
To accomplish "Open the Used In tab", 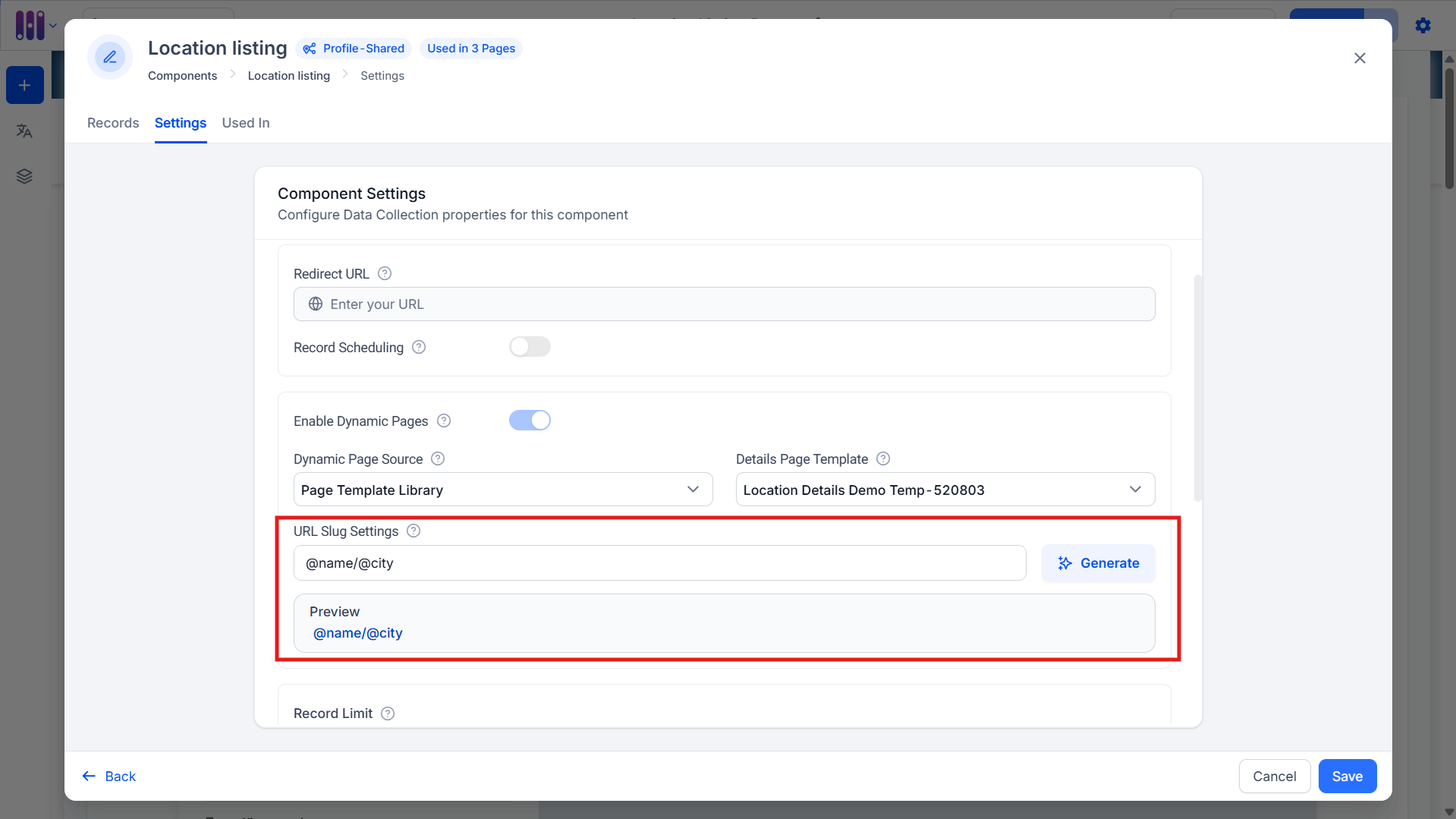I will tap(246, 123).
